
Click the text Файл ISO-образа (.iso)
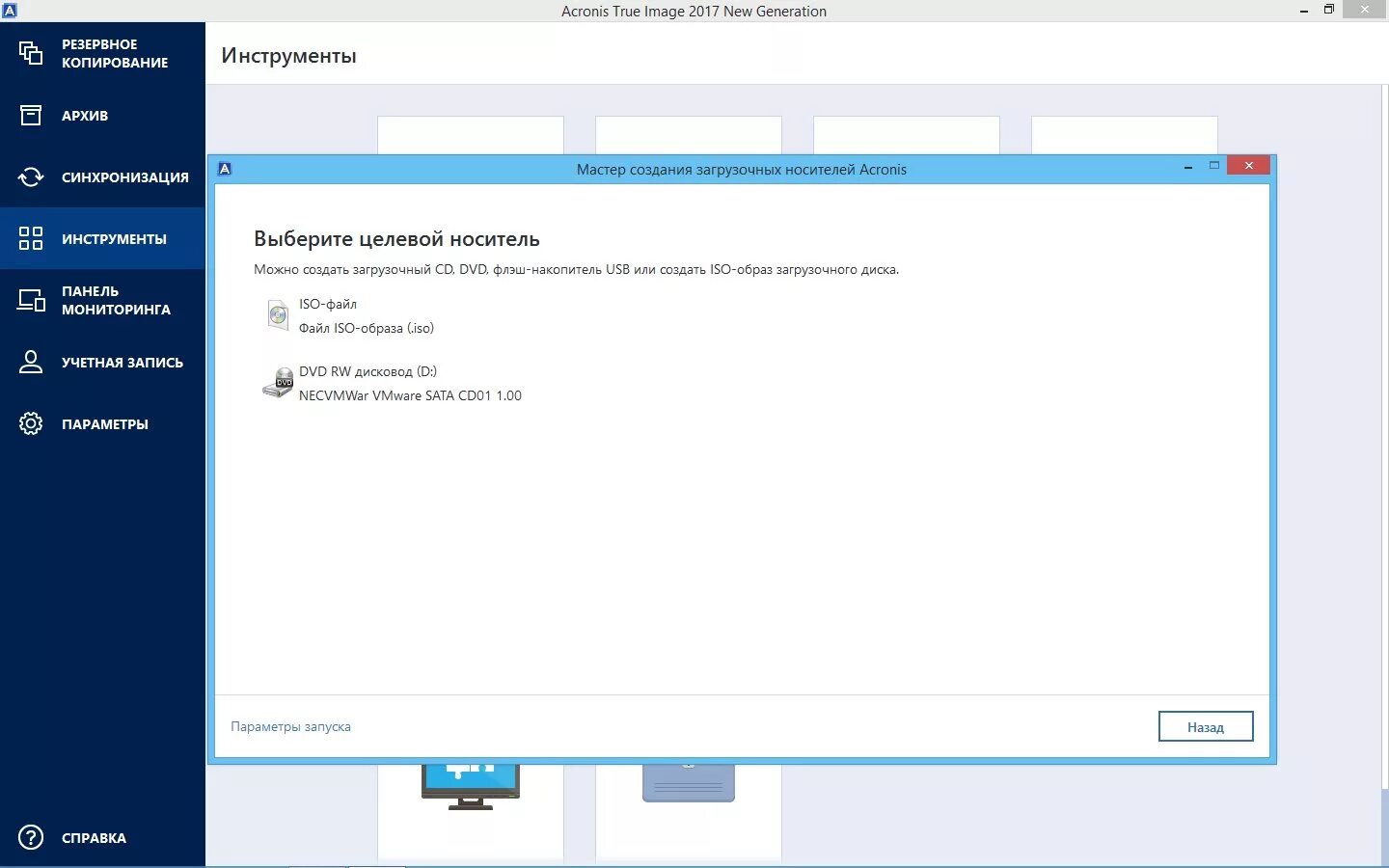(367, 328)
